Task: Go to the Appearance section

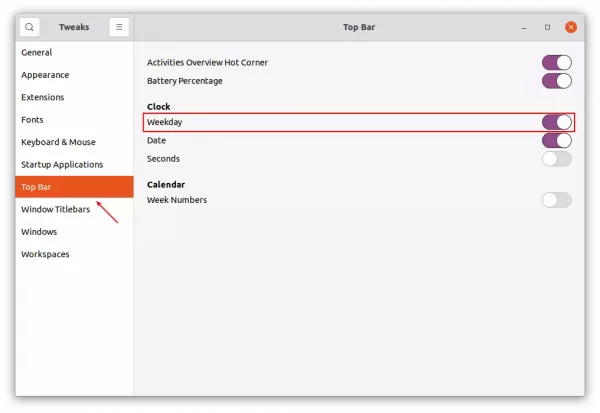Action: [74, 75]
